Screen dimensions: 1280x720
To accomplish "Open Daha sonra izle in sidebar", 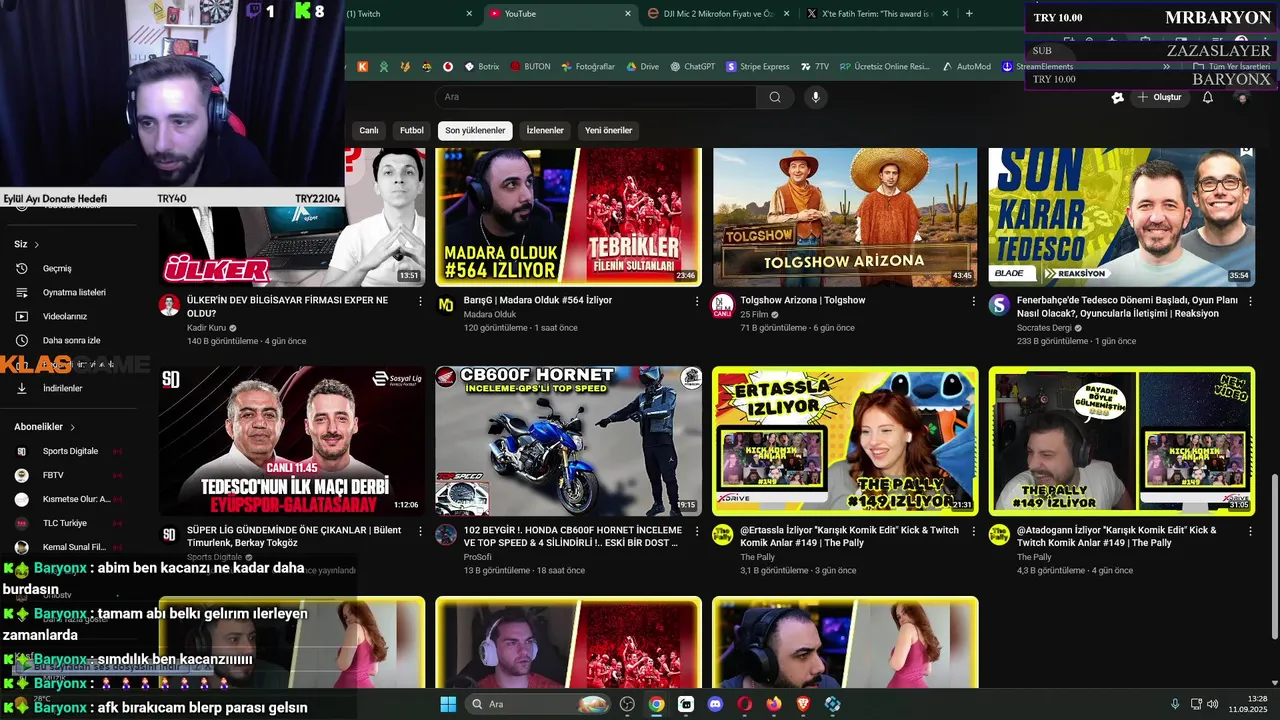I will click(71, 340).
